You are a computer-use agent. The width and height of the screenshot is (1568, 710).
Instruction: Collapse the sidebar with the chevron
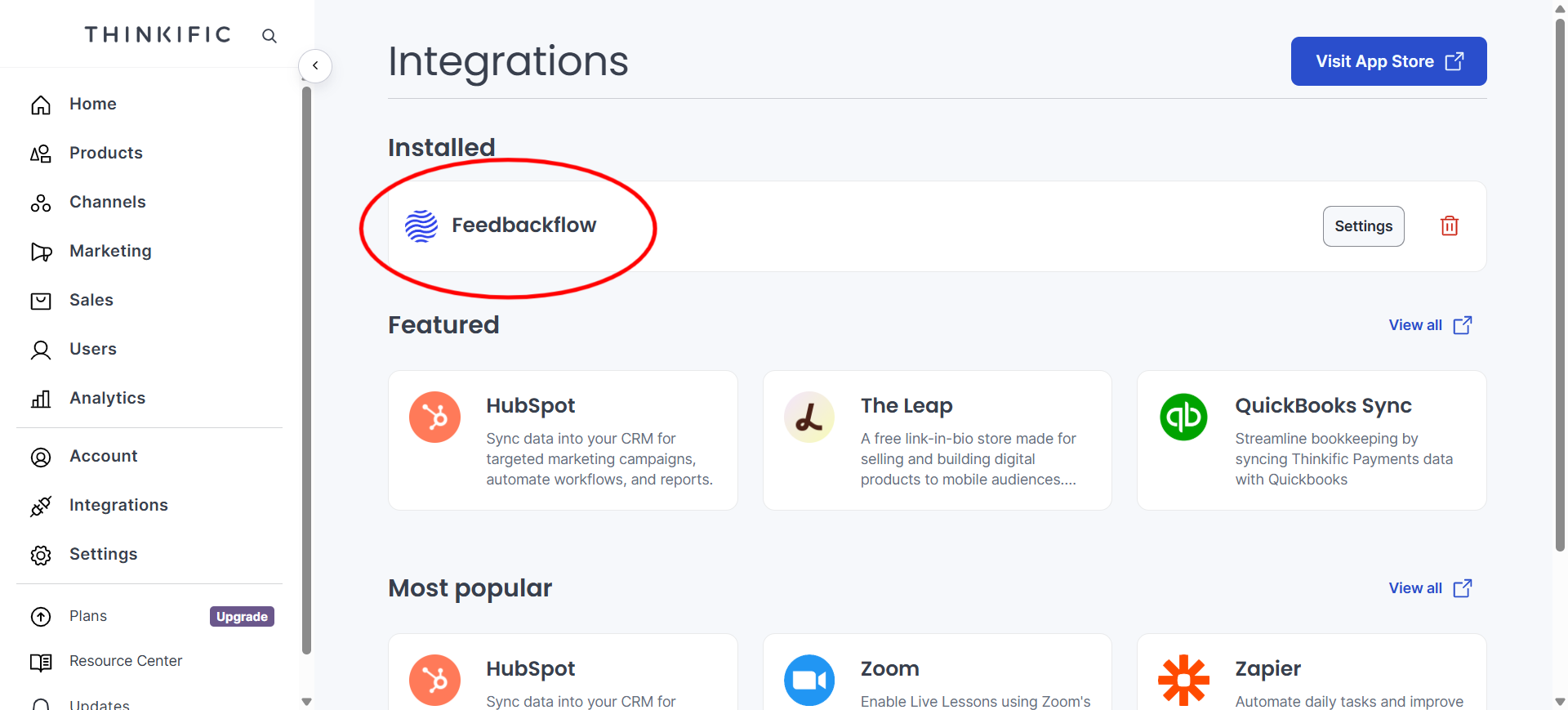coord(315,65)
